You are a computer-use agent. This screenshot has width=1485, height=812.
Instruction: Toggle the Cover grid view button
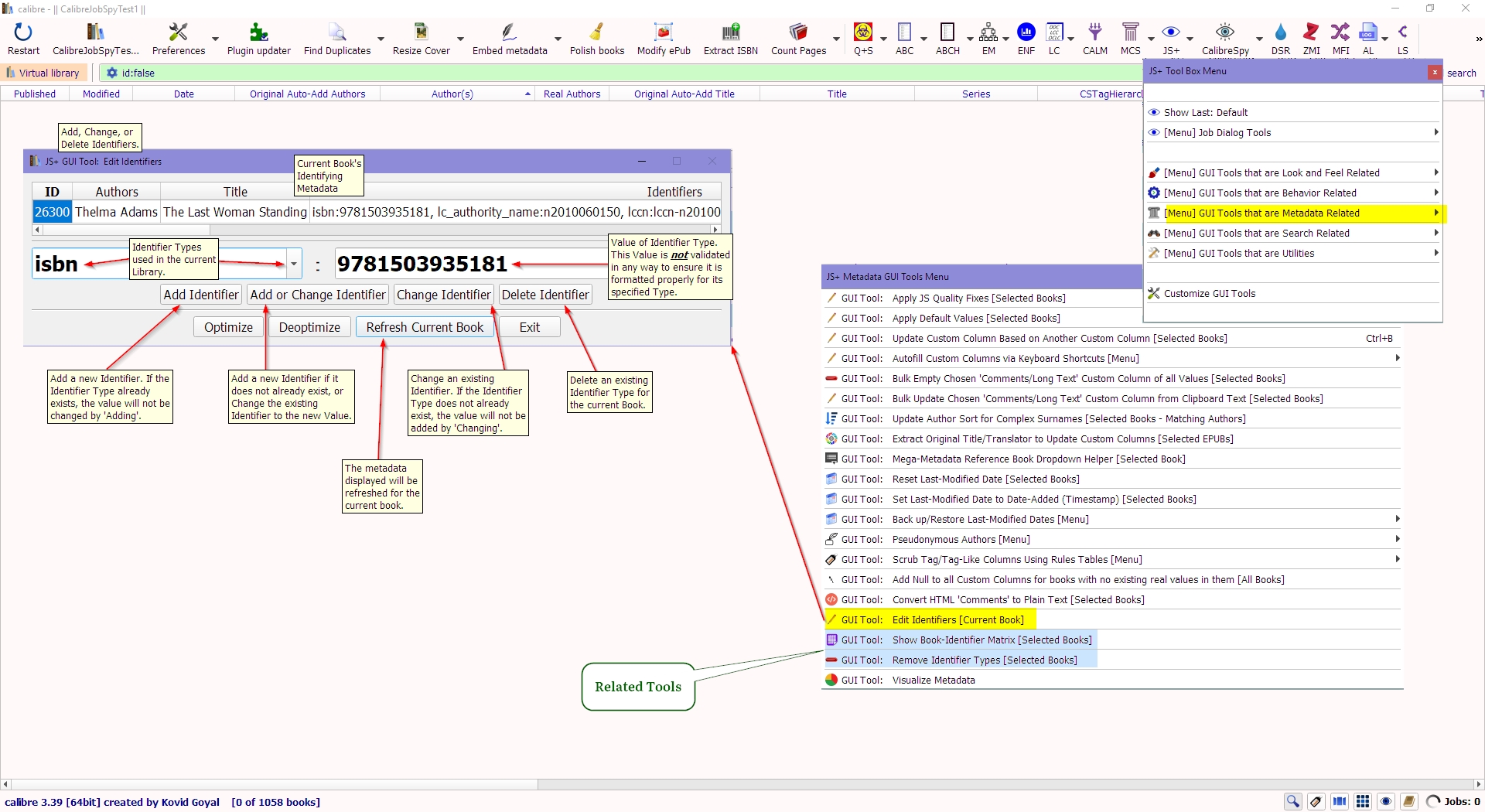1363,802
